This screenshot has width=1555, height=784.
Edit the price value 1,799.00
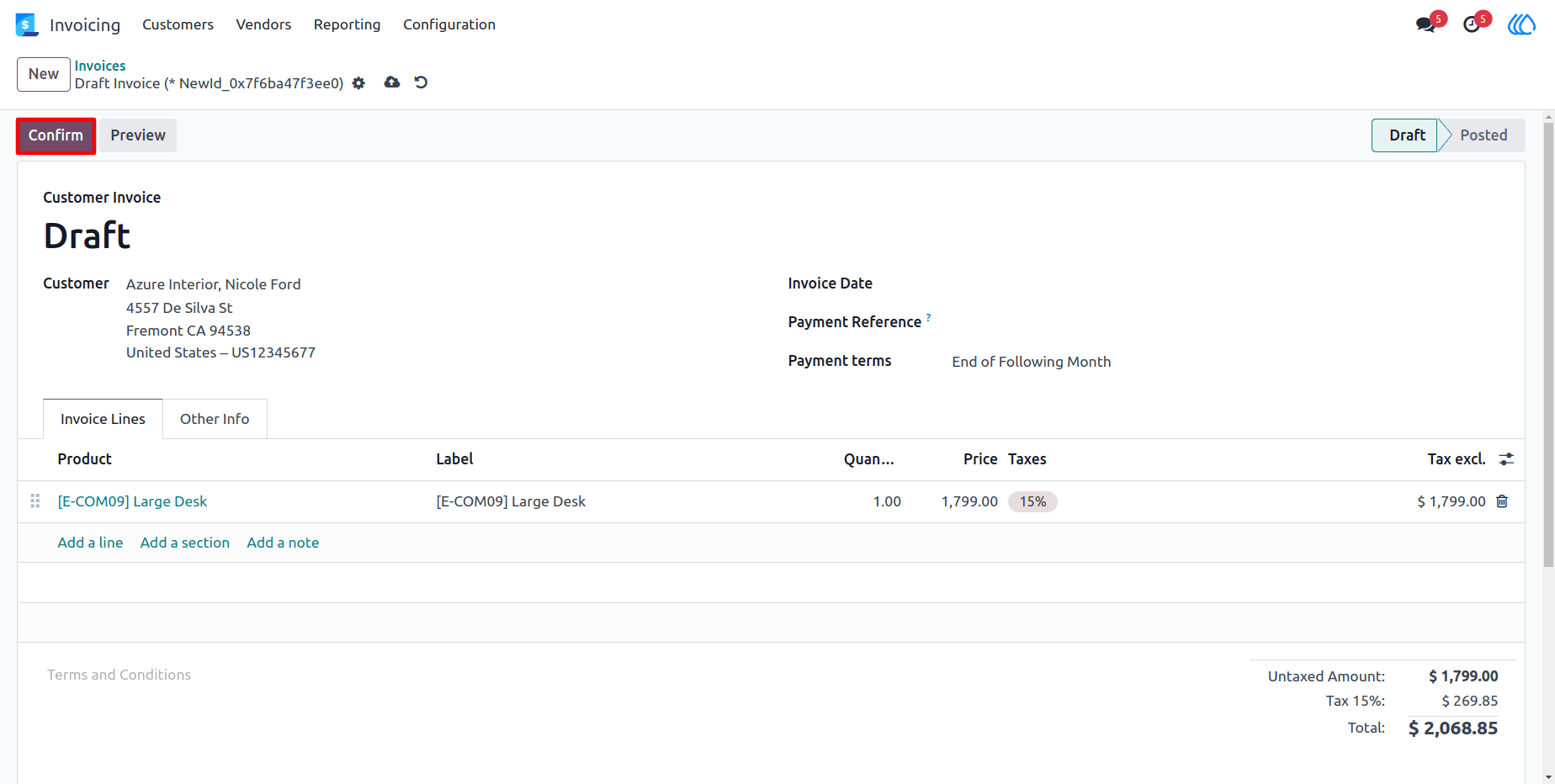pyautogui.click(x=969, y=501)
